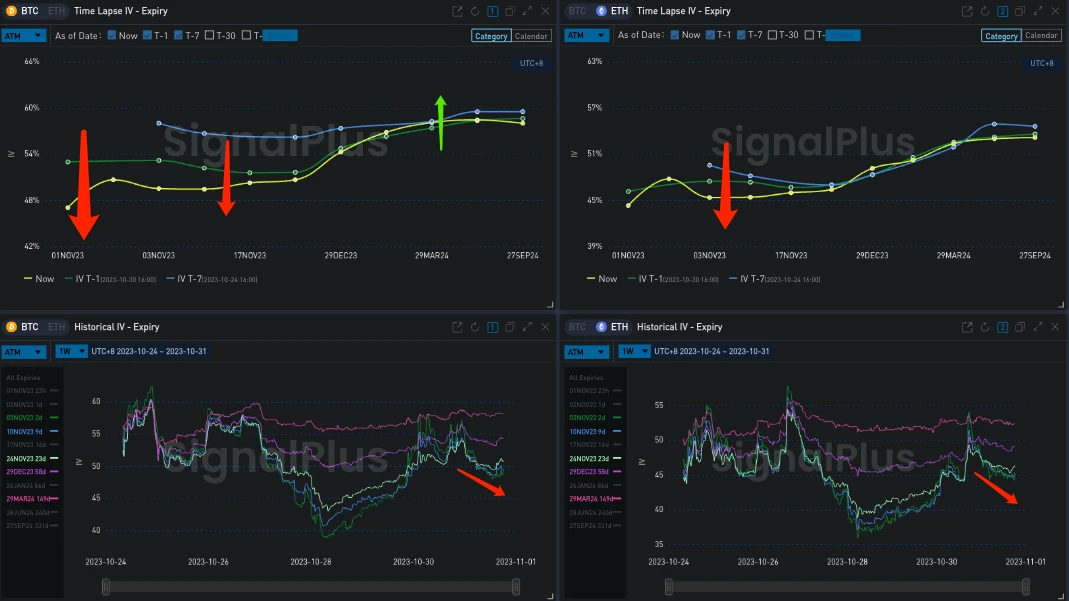The width and height of the screenshot is (1069, 601).
Task: Click the right handle of BTC Historical IV range slider
Action: point(516,586)
